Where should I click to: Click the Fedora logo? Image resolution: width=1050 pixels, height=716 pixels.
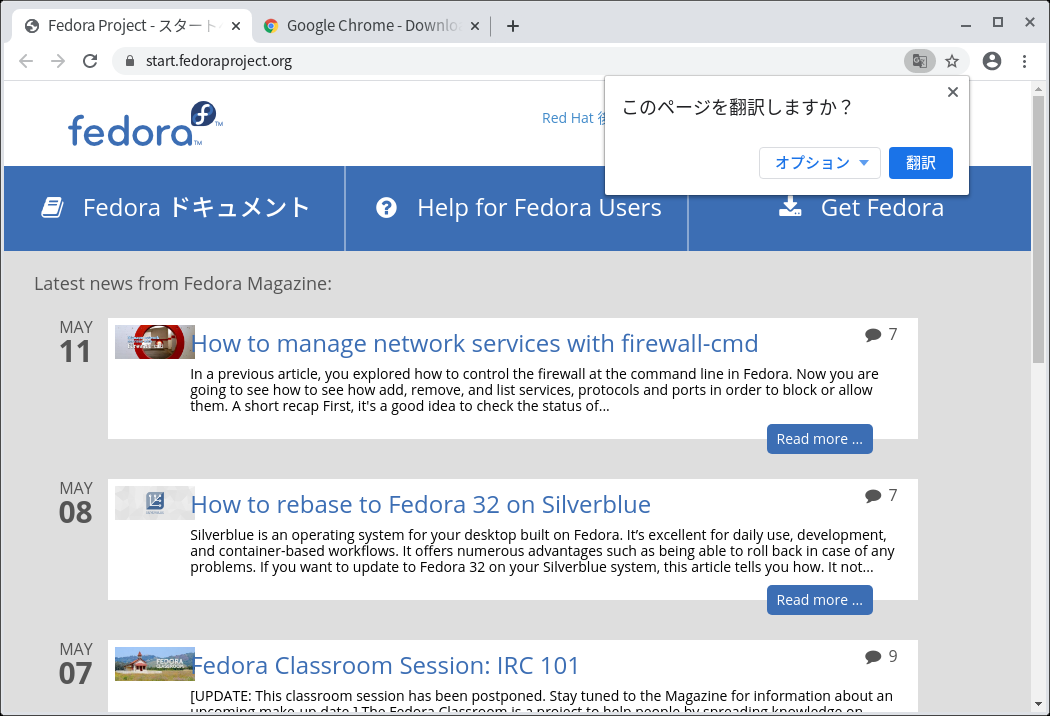(x=145, y=124)
